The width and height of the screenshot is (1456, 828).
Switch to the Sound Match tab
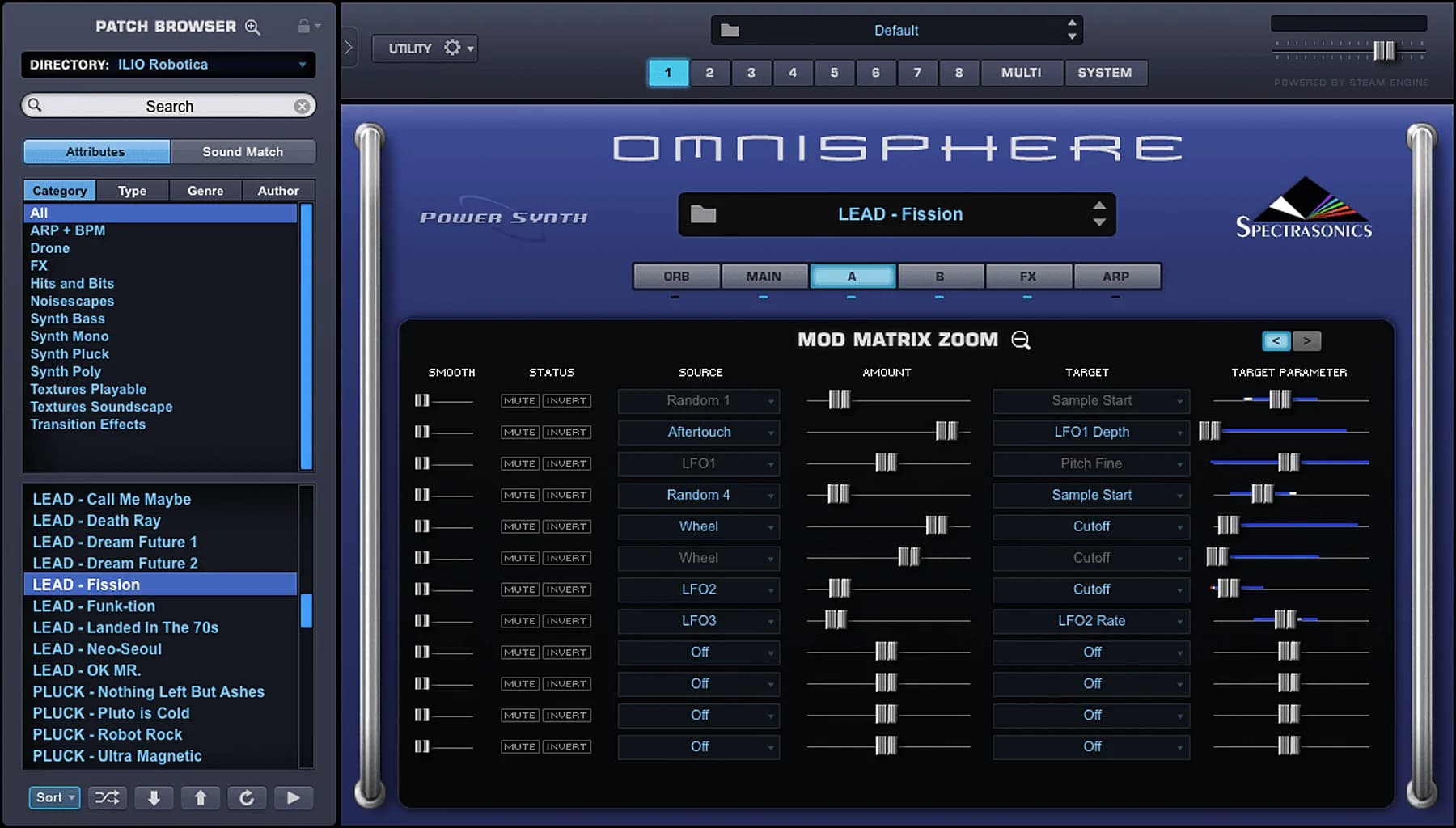243,151
